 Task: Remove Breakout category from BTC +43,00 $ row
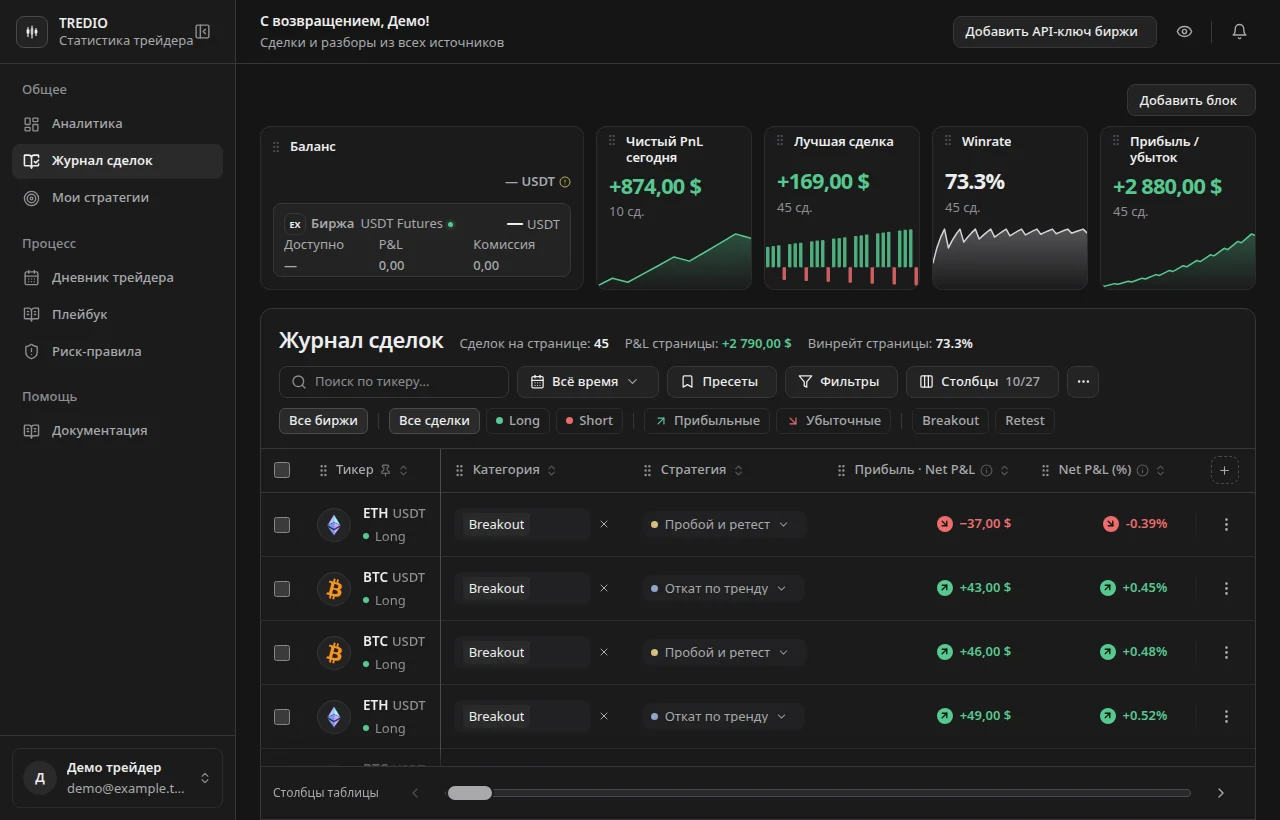tap(604, 588)
